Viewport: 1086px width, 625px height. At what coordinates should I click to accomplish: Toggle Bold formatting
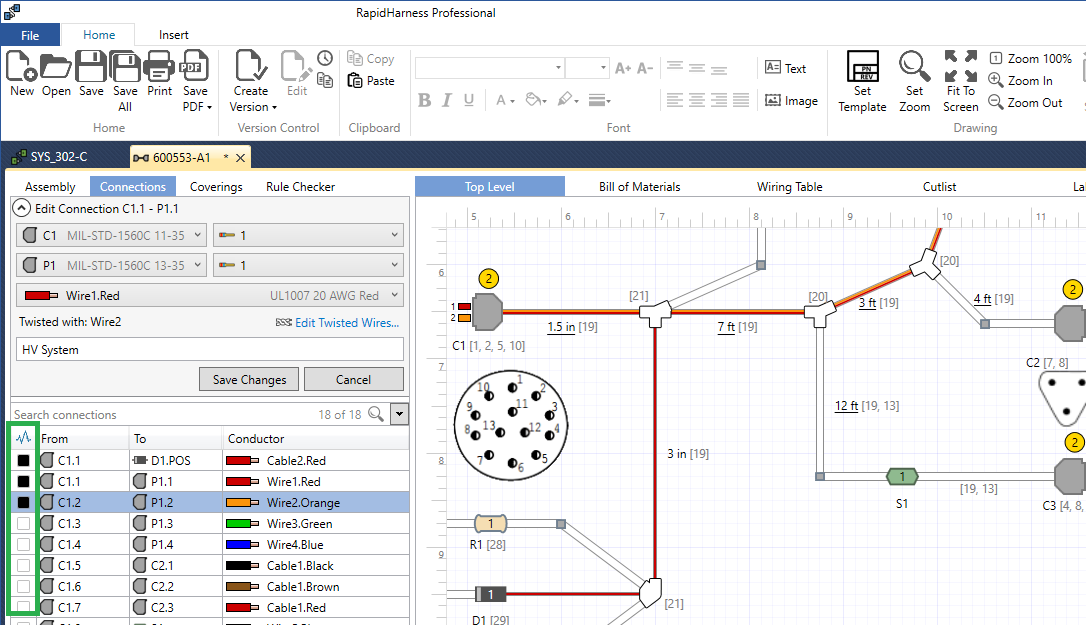425,100
